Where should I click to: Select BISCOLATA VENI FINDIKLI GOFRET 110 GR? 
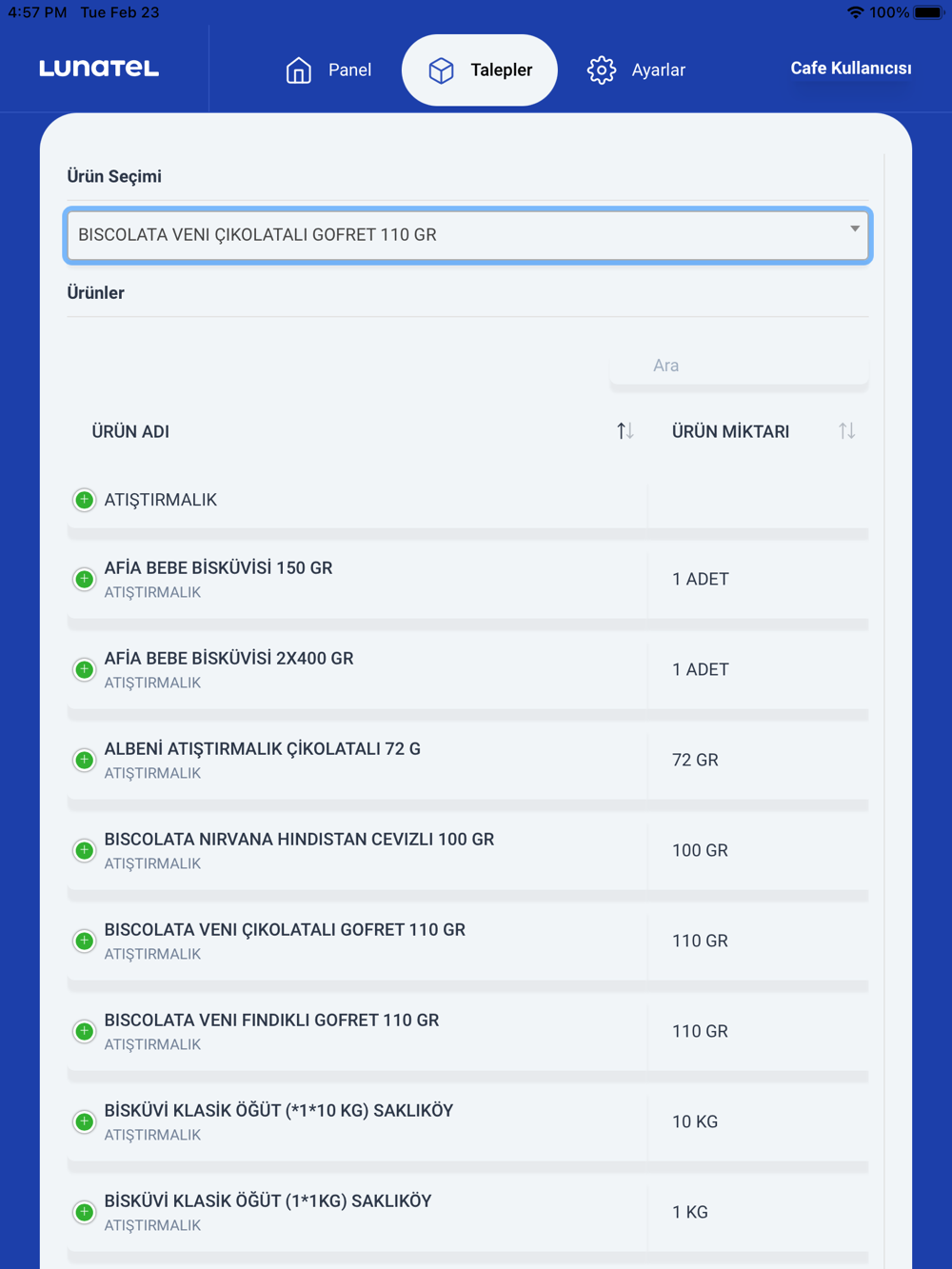pyautogui.click(x=271, y=1021)
